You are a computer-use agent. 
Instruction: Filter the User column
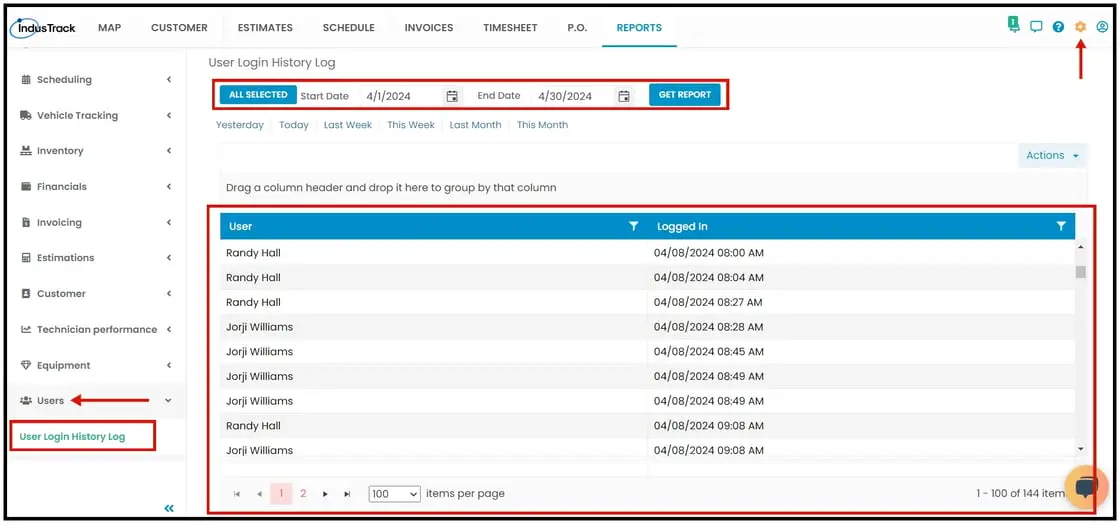tap(633, 226)
